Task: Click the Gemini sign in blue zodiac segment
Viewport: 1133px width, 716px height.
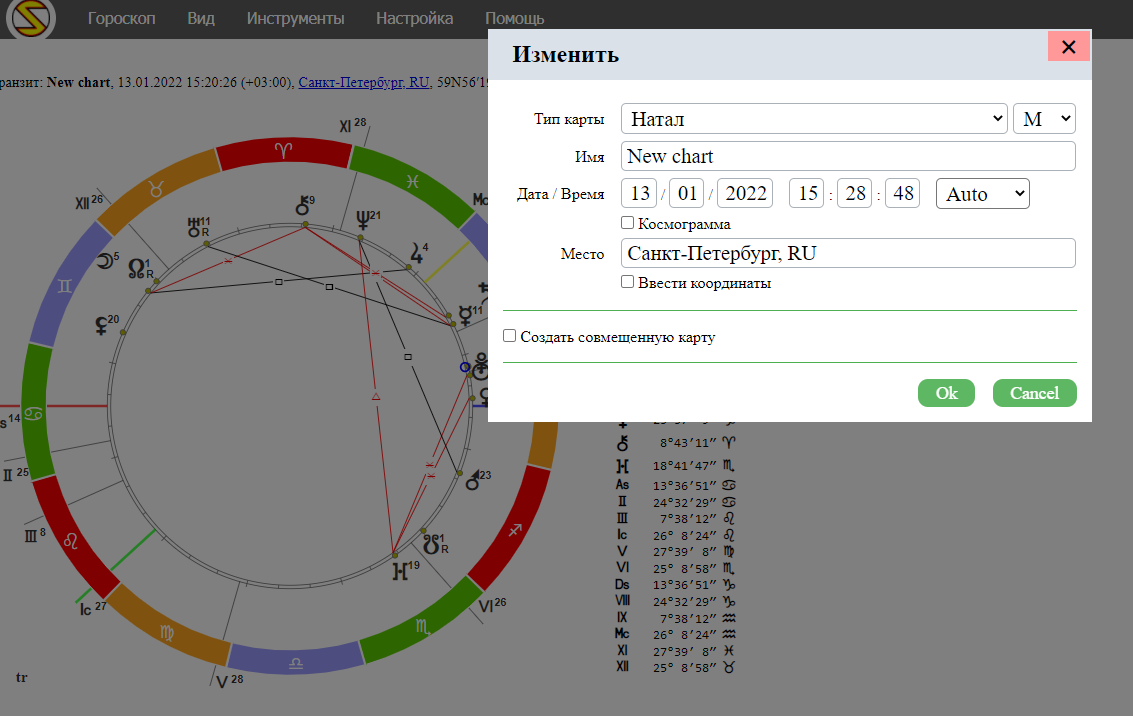Action: pyautogui.click(x=64, y=287)
